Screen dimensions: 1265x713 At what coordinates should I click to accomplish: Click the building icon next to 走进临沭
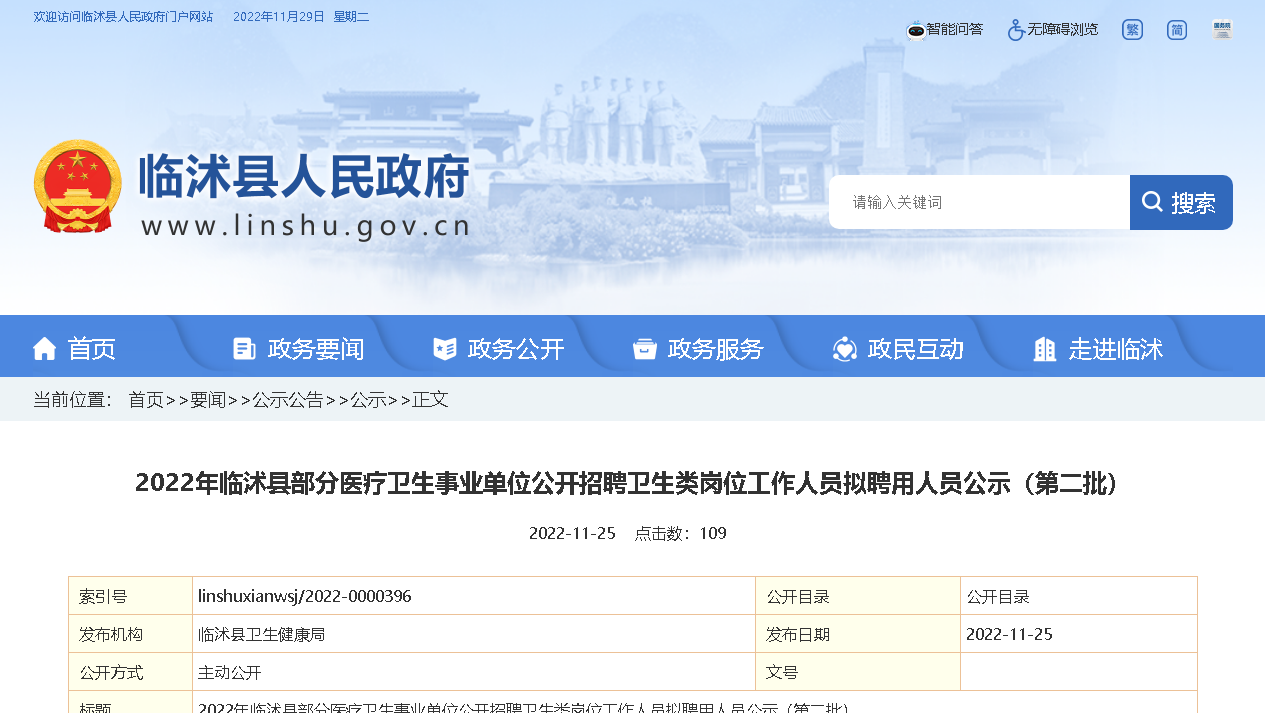1045,349
